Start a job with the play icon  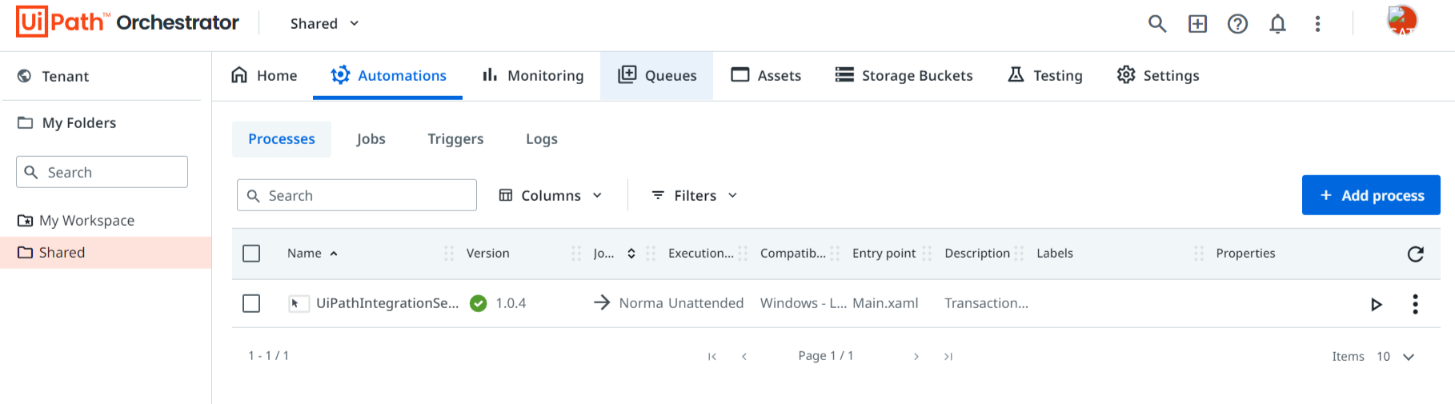(x=1377, y=305)
